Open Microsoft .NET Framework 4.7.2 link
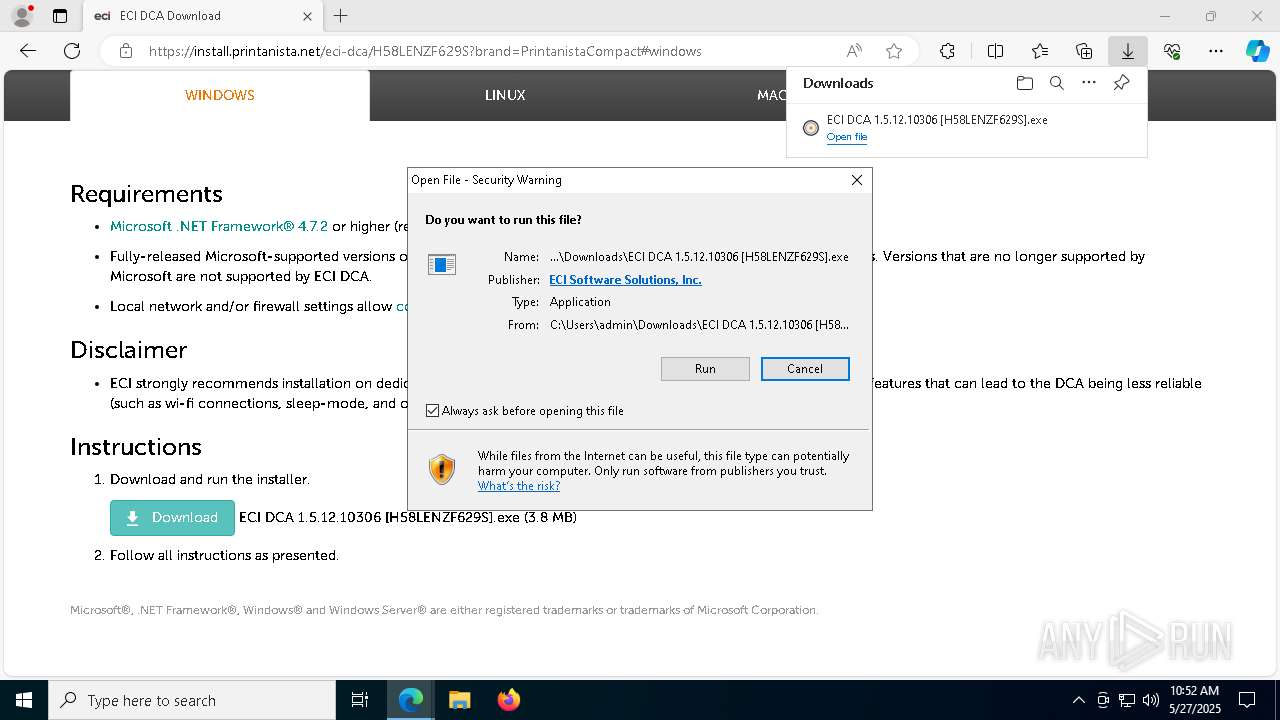The height and width of the screenshot is (720, 1280). coord(219,227)
